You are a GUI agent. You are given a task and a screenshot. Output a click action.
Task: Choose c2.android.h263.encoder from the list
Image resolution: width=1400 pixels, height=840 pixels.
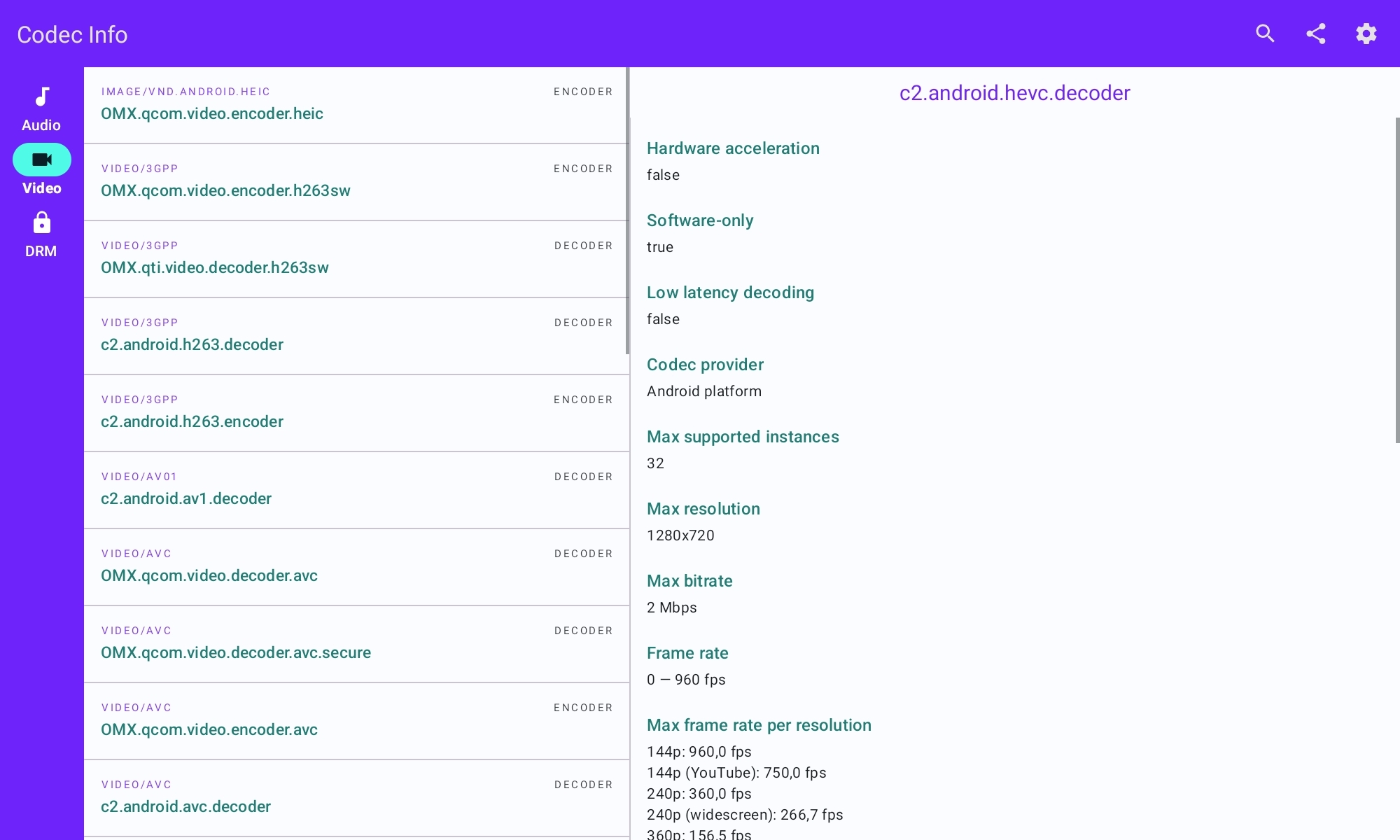(356, 413)
